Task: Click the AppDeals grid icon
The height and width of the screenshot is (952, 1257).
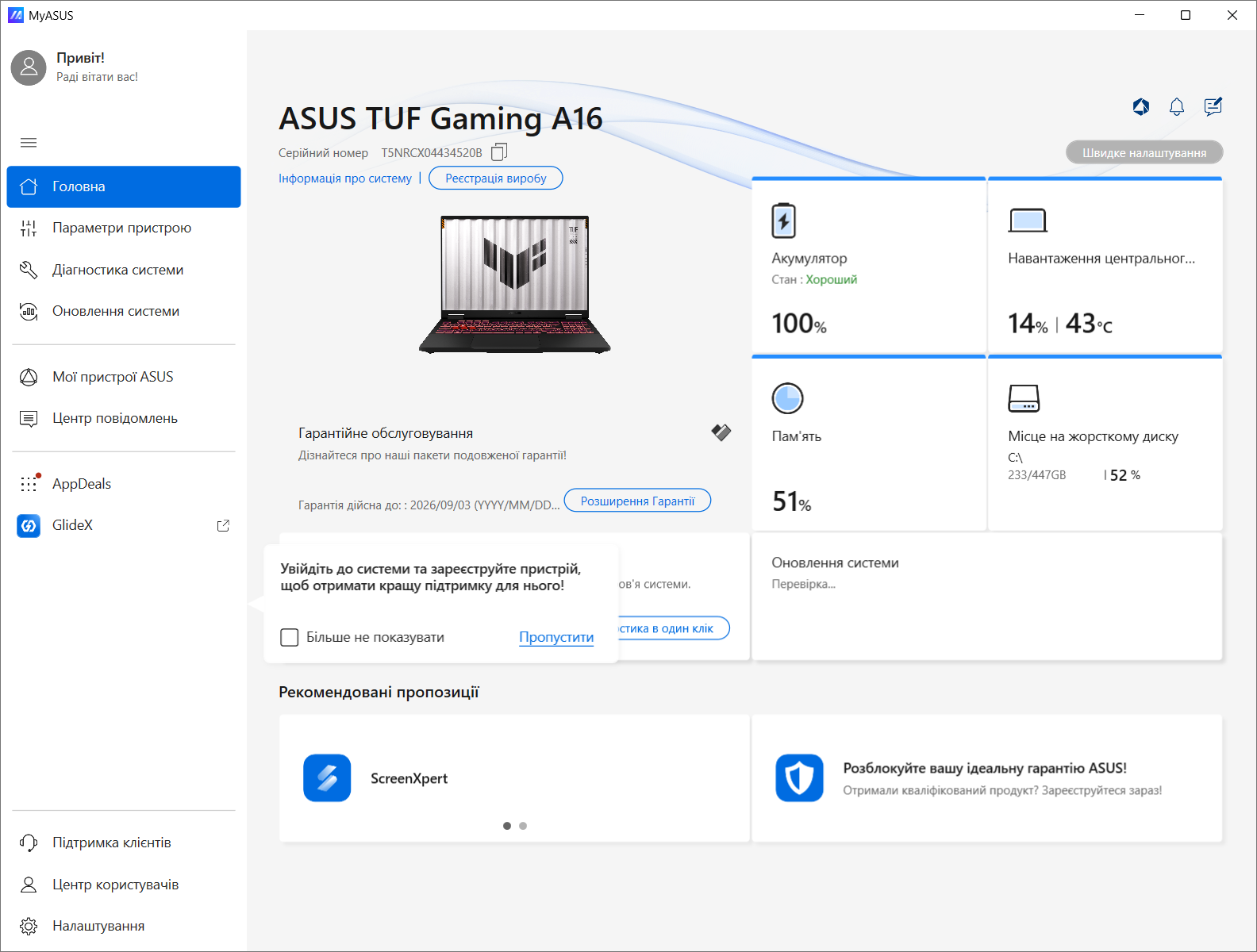Action: [29, 483]
